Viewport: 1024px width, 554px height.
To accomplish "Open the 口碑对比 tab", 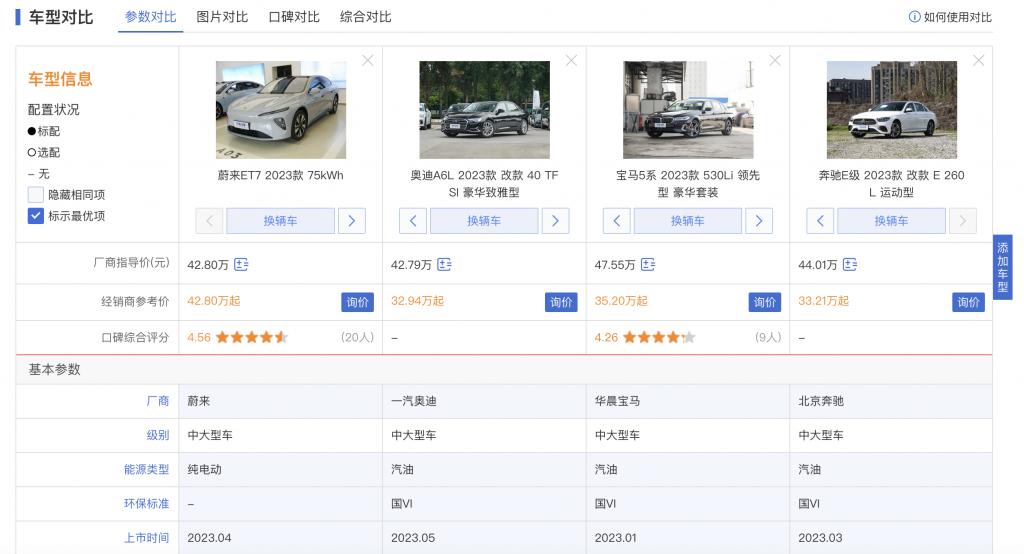I will (294, 17).
